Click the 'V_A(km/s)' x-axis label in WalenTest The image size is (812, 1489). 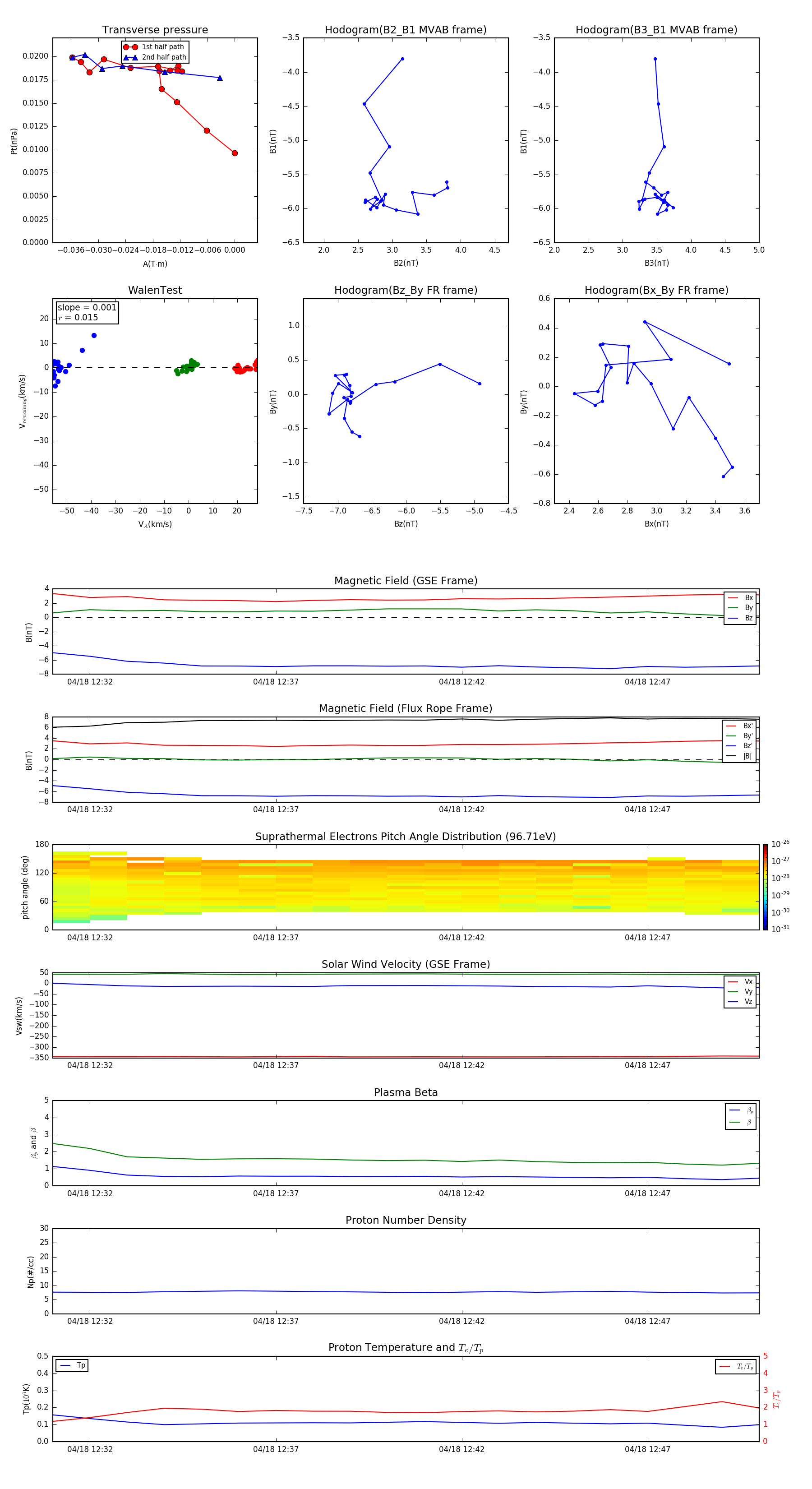pyautogui.click(x=155, y=524)
